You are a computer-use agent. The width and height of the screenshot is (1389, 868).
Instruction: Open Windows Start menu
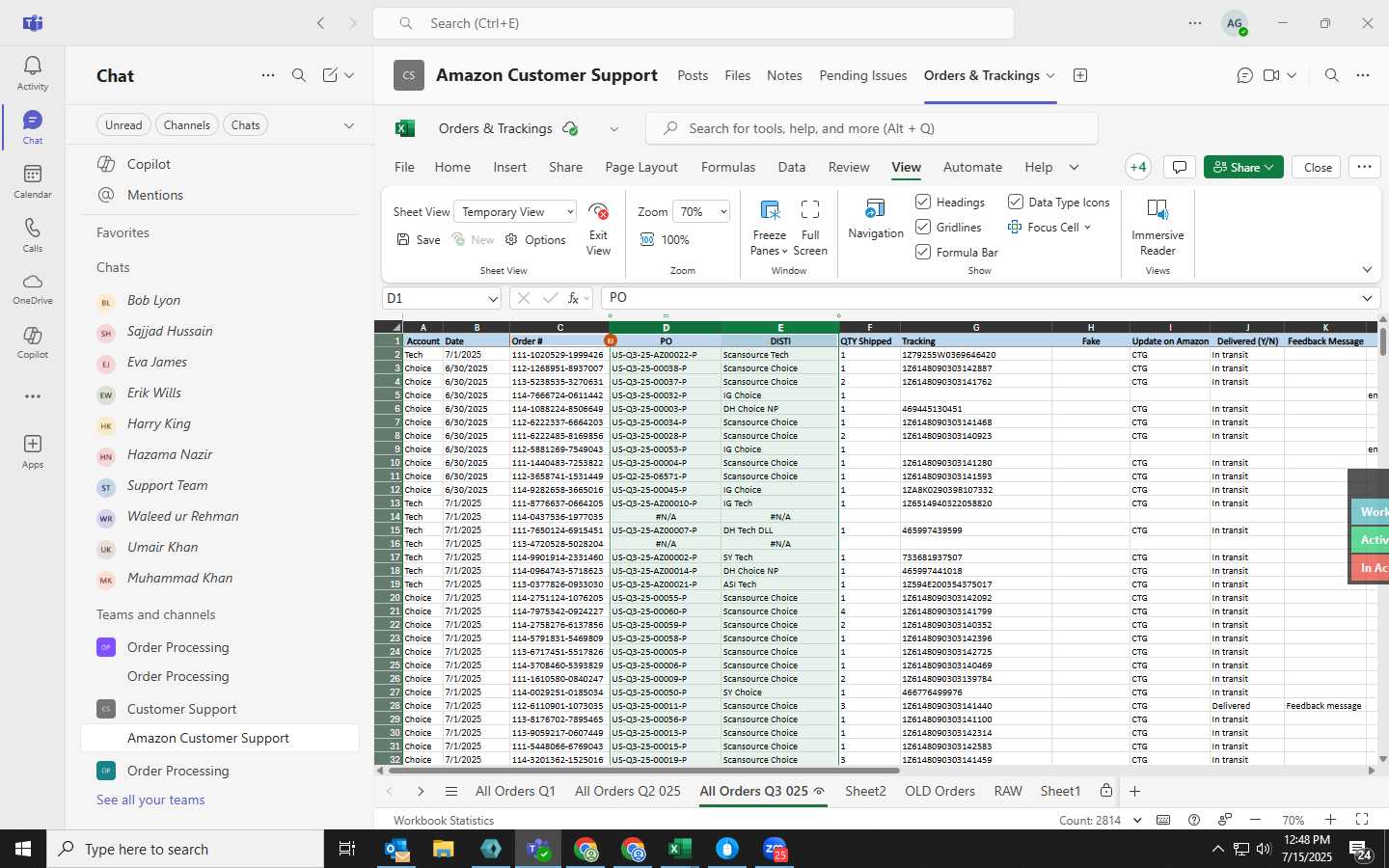tap(23, 849)
